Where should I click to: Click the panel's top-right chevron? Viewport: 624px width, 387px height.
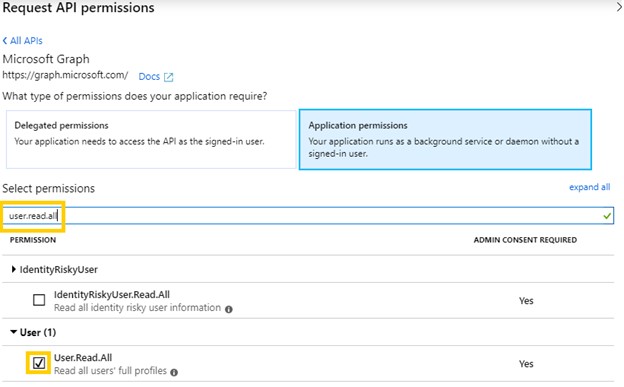[x=619, y=7]
